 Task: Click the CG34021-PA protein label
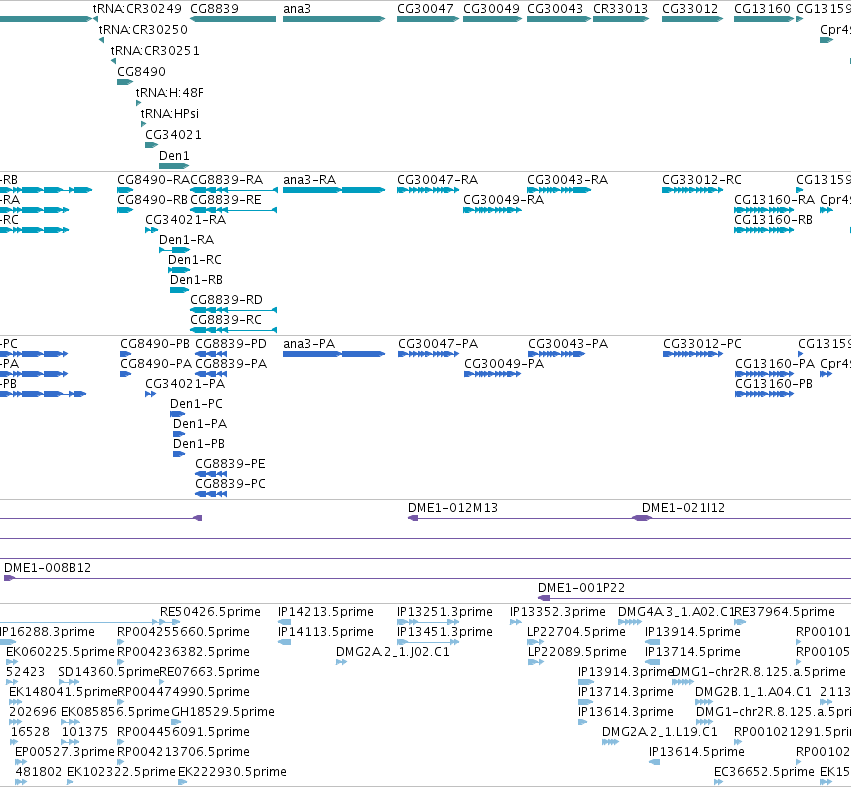(x=185, y=384)
